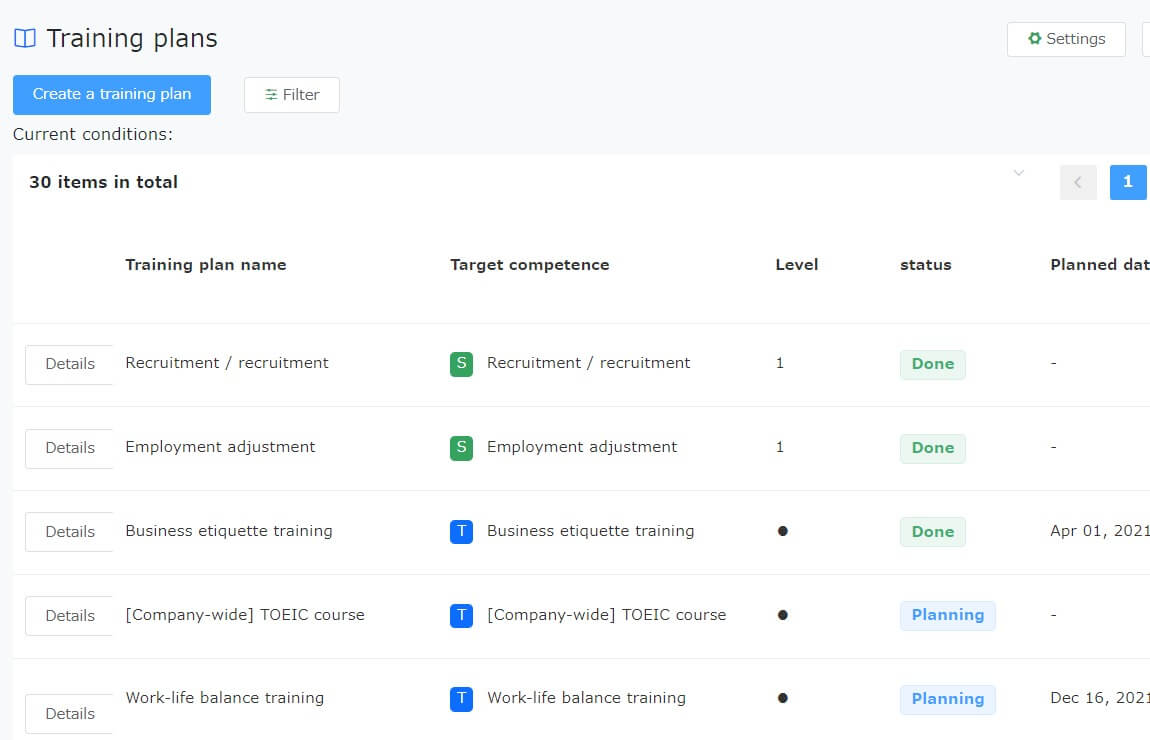
Task: Open Details for Employment adjustment plan
Action: [69, 448]
